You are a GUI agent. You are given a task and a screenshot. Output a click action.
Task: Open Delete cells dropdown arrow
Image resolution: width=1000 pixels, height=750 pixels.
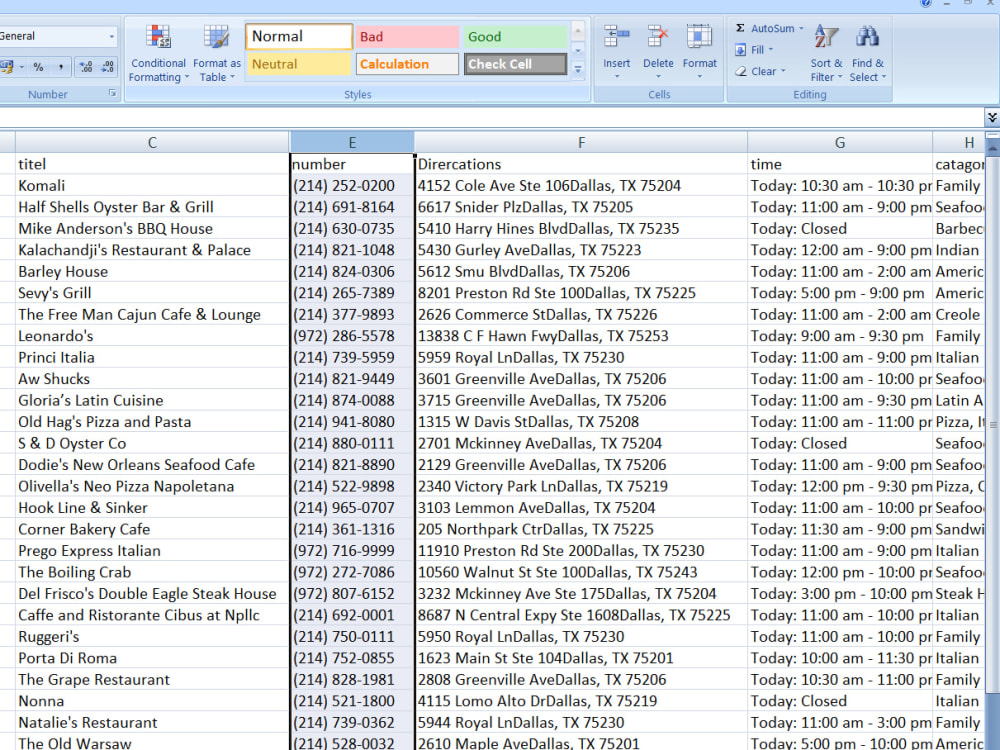pyautogui.click(x=658, y=77)
